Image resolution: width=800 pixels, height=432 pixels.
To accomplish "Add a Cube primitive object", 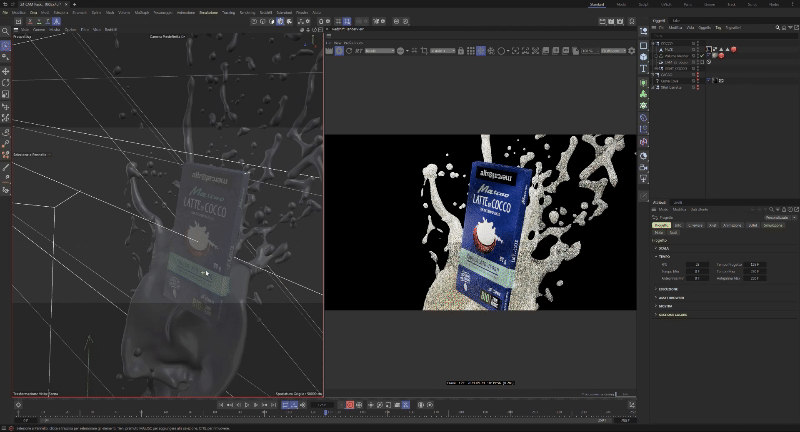I will pos(643,57).
